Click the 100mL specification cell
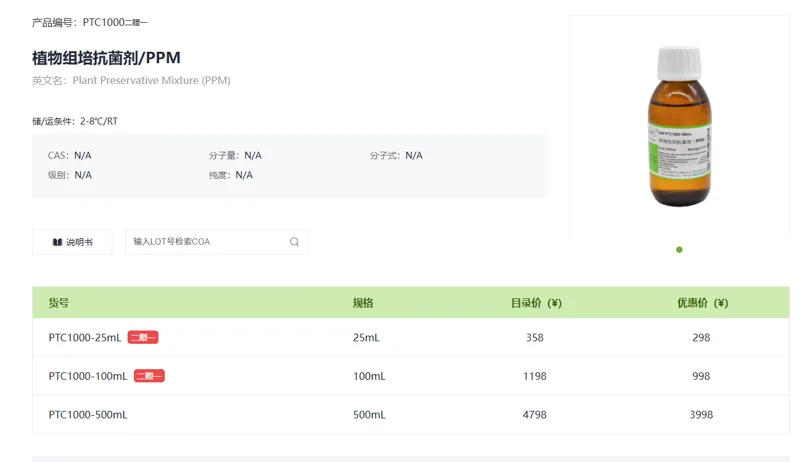Screen dimensions: 800x462 pos(369,376)
